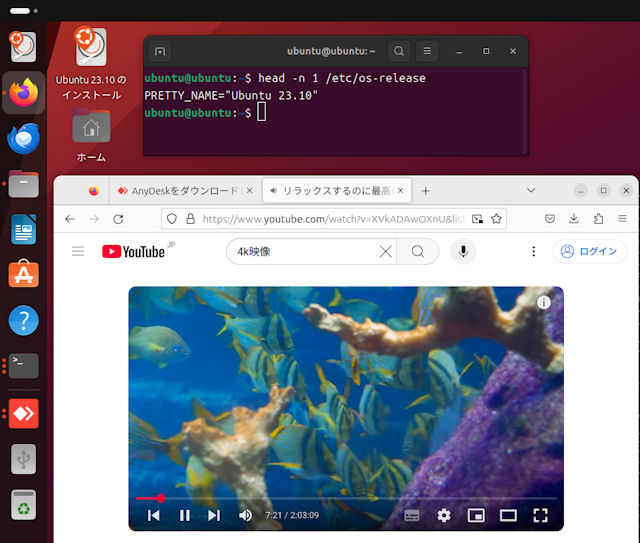Open a new tab in the terminal window
This screenshot has height=543, width=640.
[x=160, y=51]
